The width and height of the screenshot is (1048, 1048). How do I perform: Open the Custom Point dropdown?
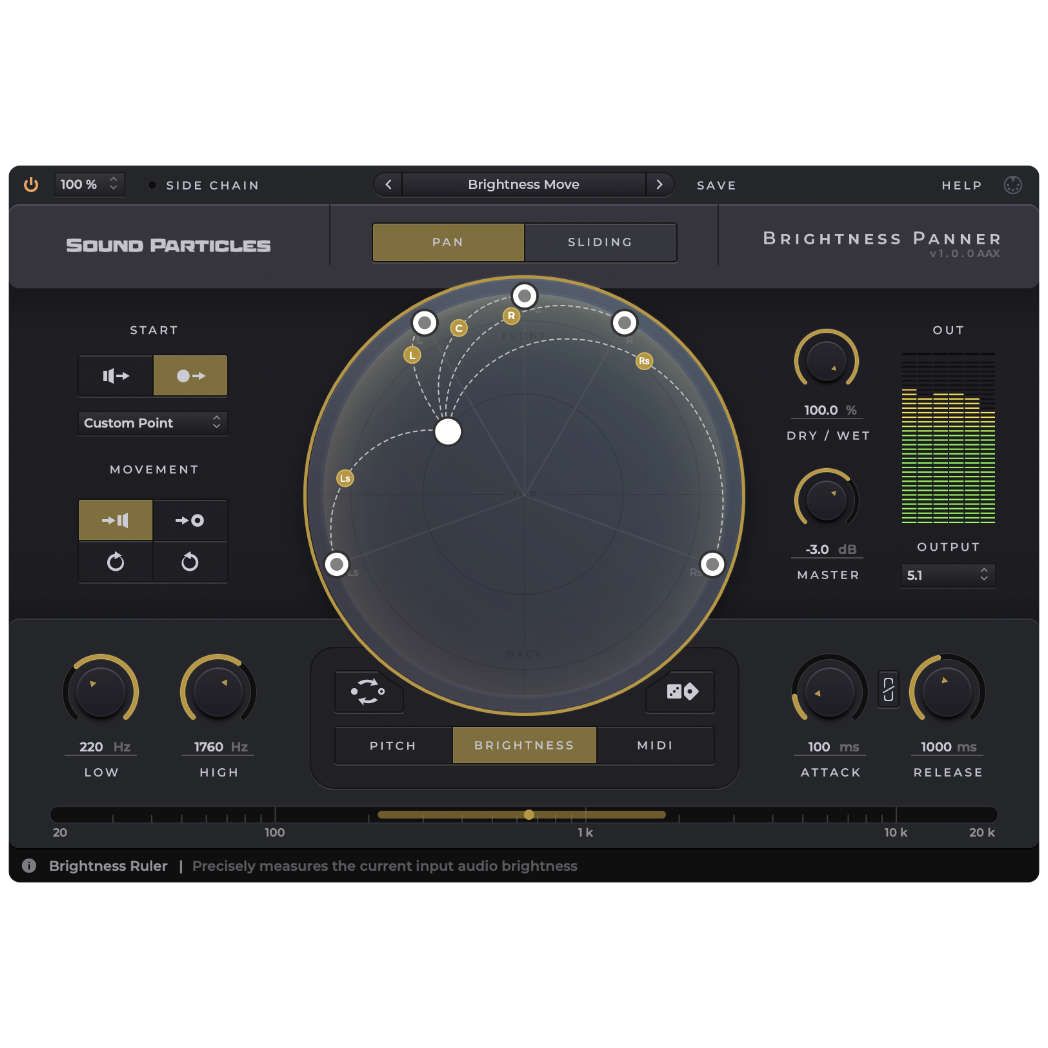153,423
